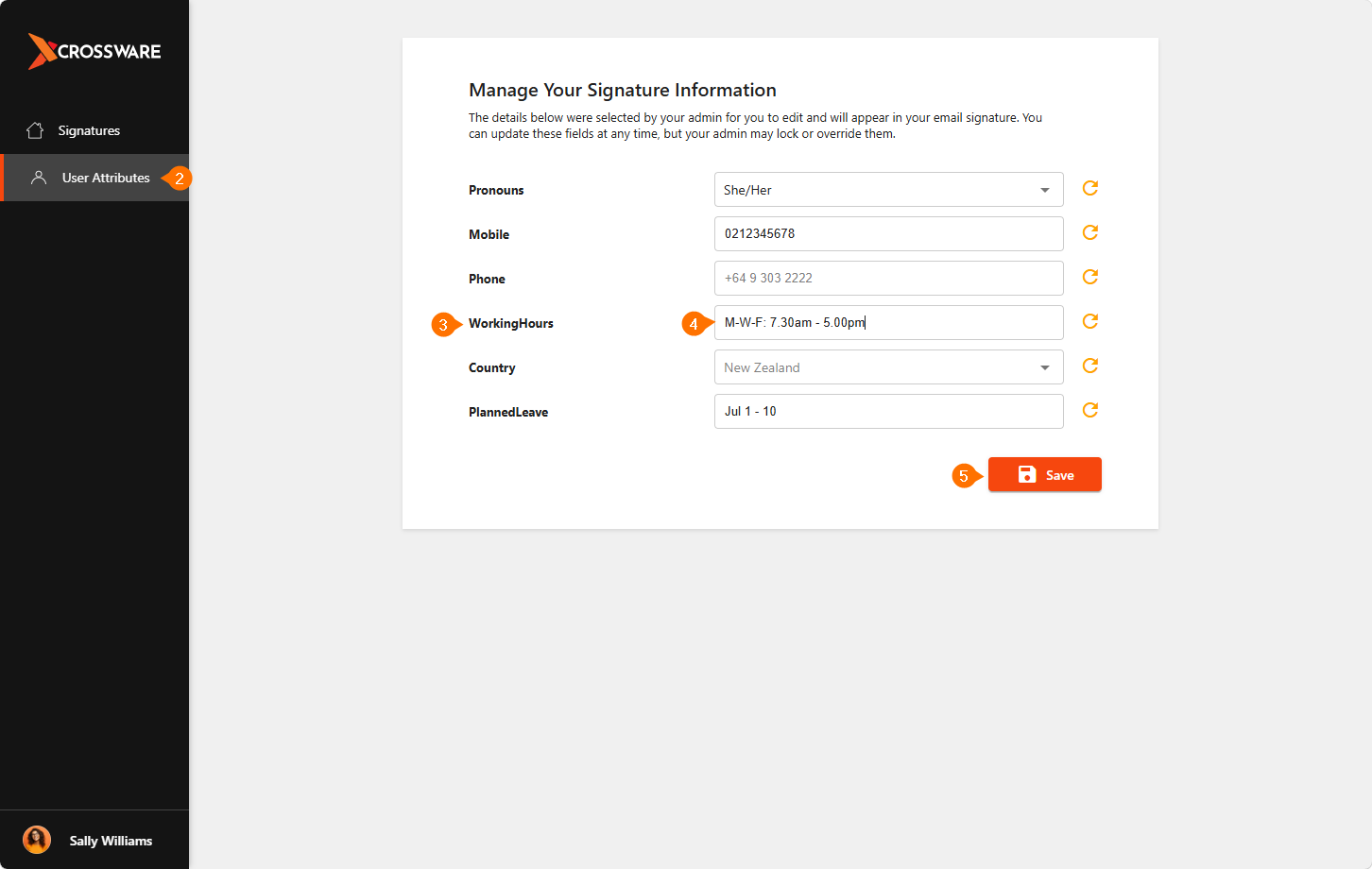Image resolution: width=1372 pixels, height=869 pixels.
Task: Reset the Pronouns field with refresh icon
Action: point(1089,188)
